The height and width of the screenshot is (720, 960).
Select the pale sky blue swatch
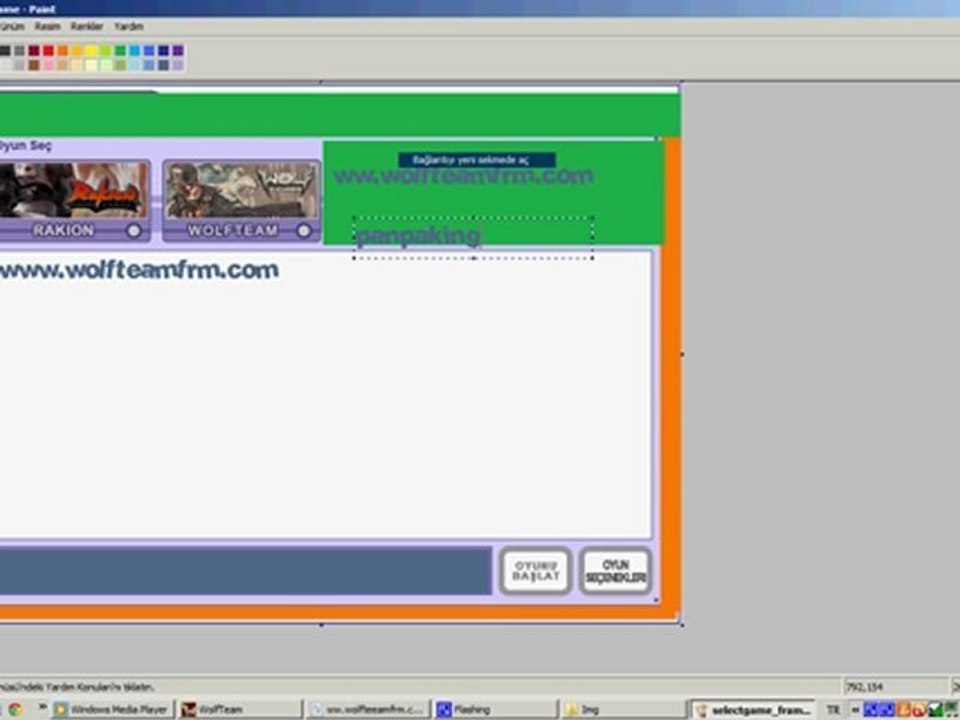(x=135, y=65)
